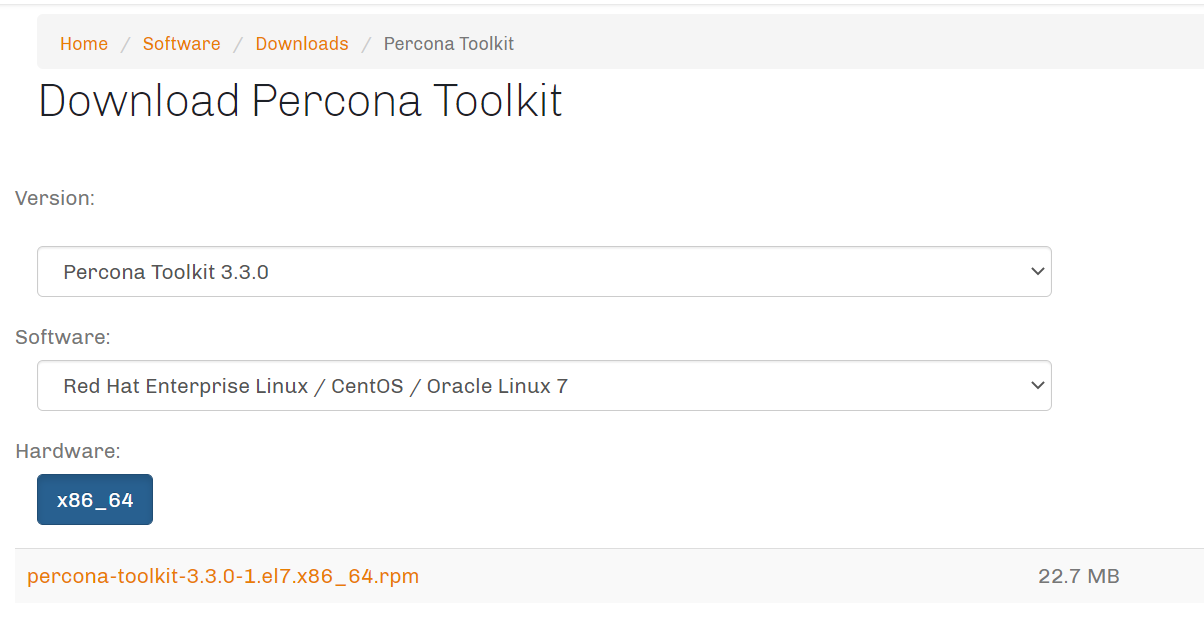Click the Version: field label
Screen dimensions: 1204x640
point(55,198)
